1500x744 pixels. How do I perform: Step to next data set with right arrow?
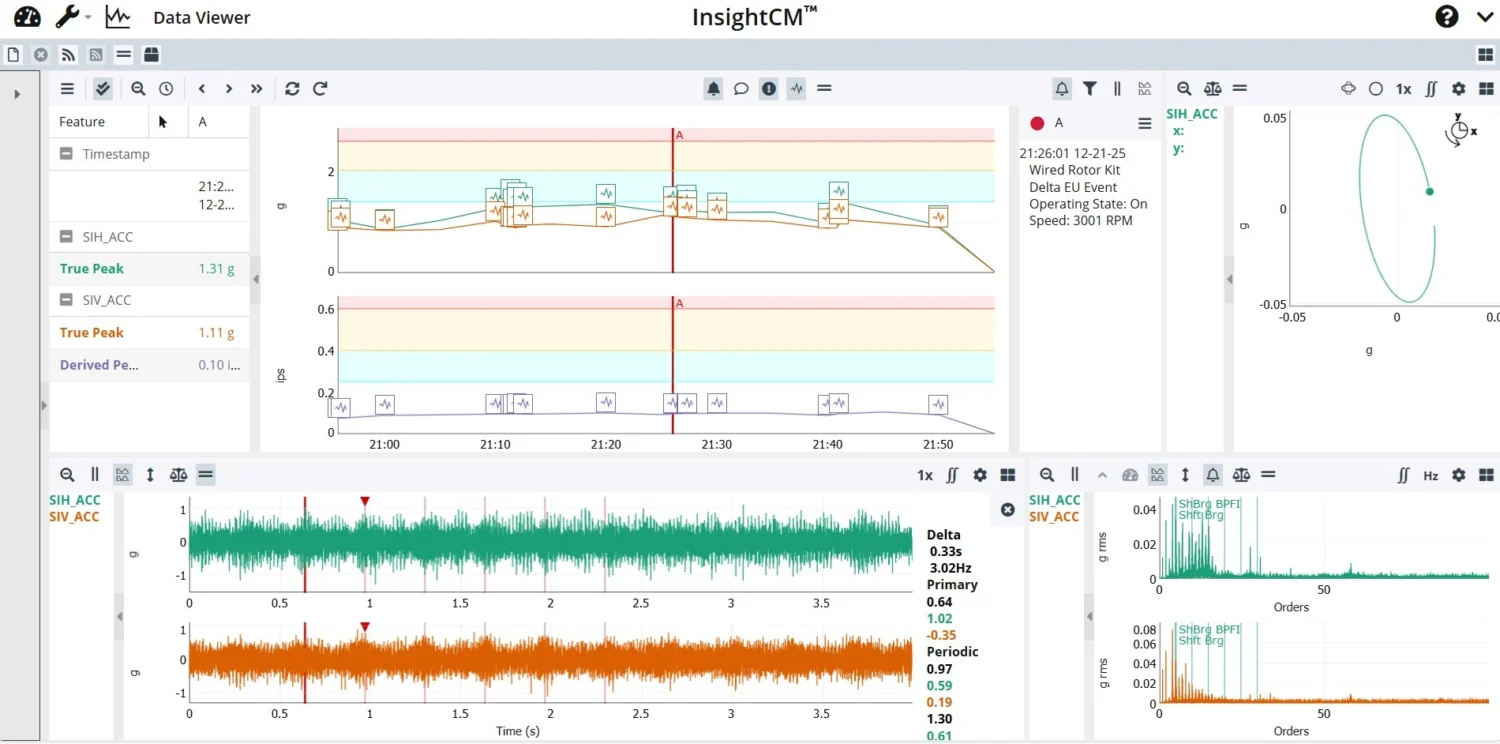point(229,89)
